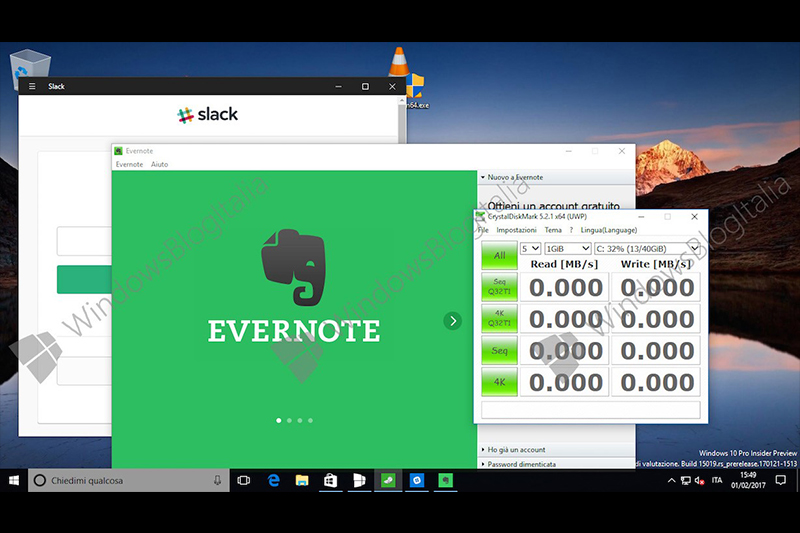Screen dimensions: 800x533
Task: Click the green All benchmark button
Action: coord(499,256)
